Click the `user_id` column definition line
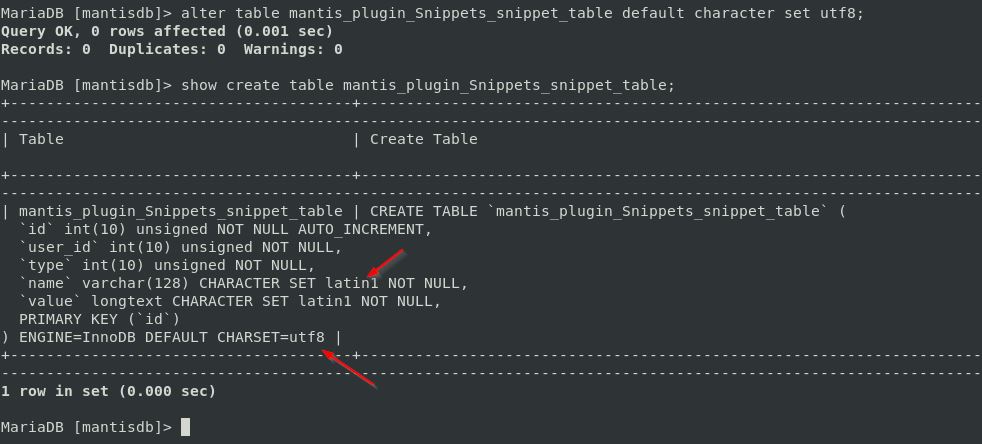This screenshot has width=982, height=444. [x=180, y=247]
